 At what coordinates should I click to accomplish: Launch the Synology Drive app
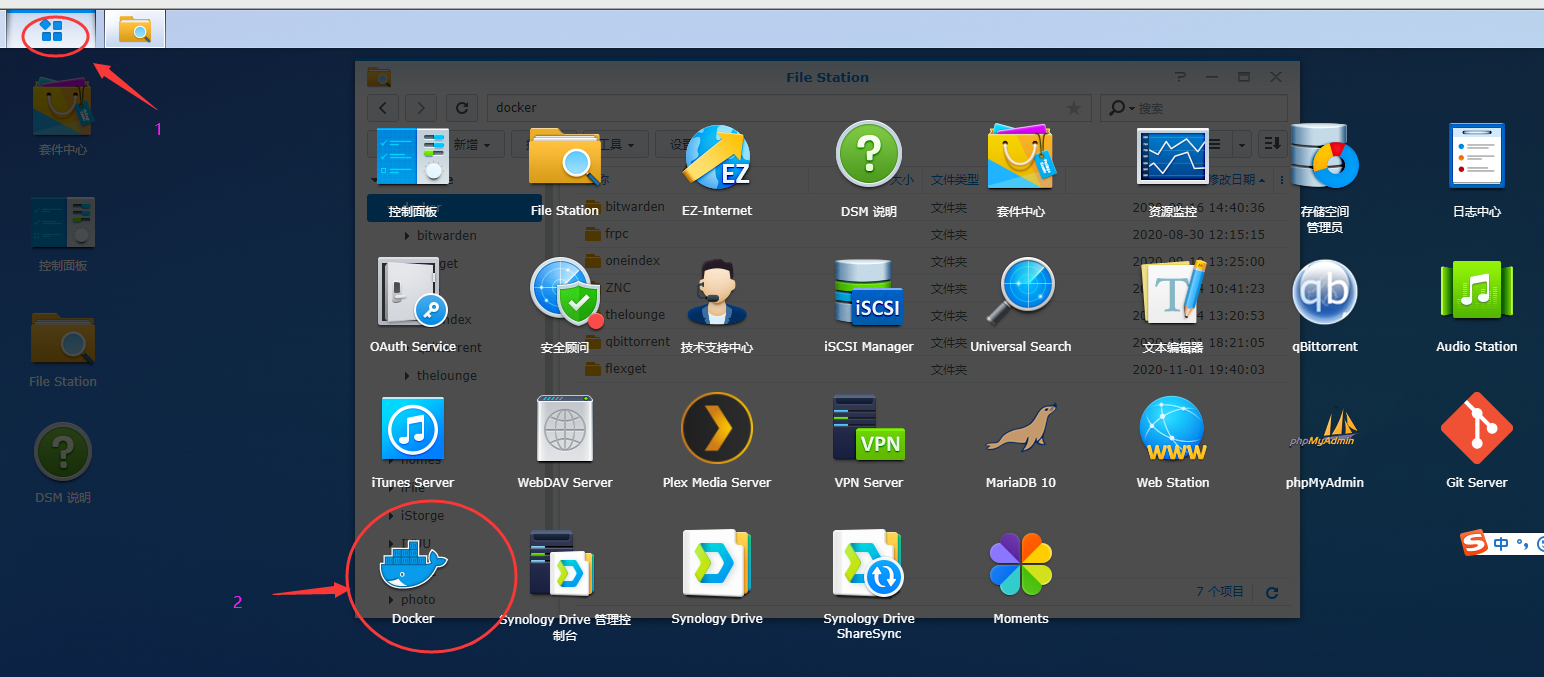[x=717, y=578]
